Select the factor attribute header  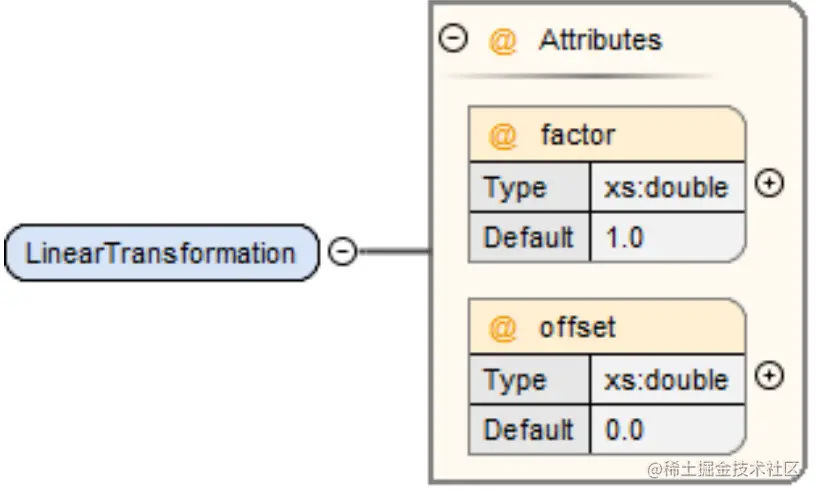607,134
